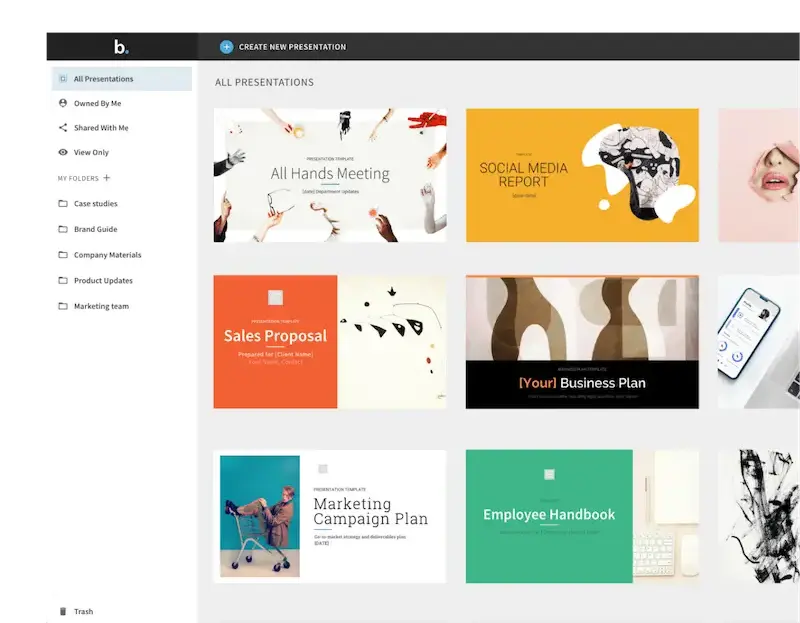Select the Company Materials folder

[107, 255]
